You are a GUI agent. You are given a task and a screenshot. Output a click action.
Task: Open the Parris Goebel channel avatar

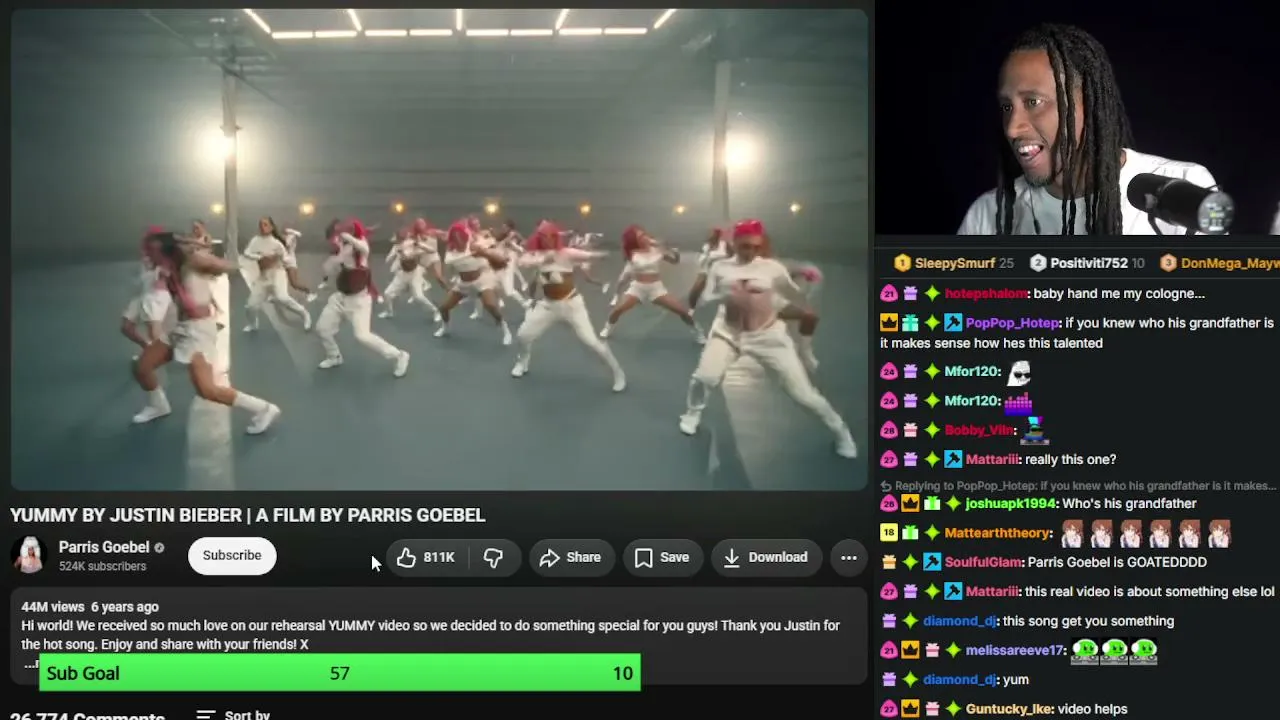[29, 555]
